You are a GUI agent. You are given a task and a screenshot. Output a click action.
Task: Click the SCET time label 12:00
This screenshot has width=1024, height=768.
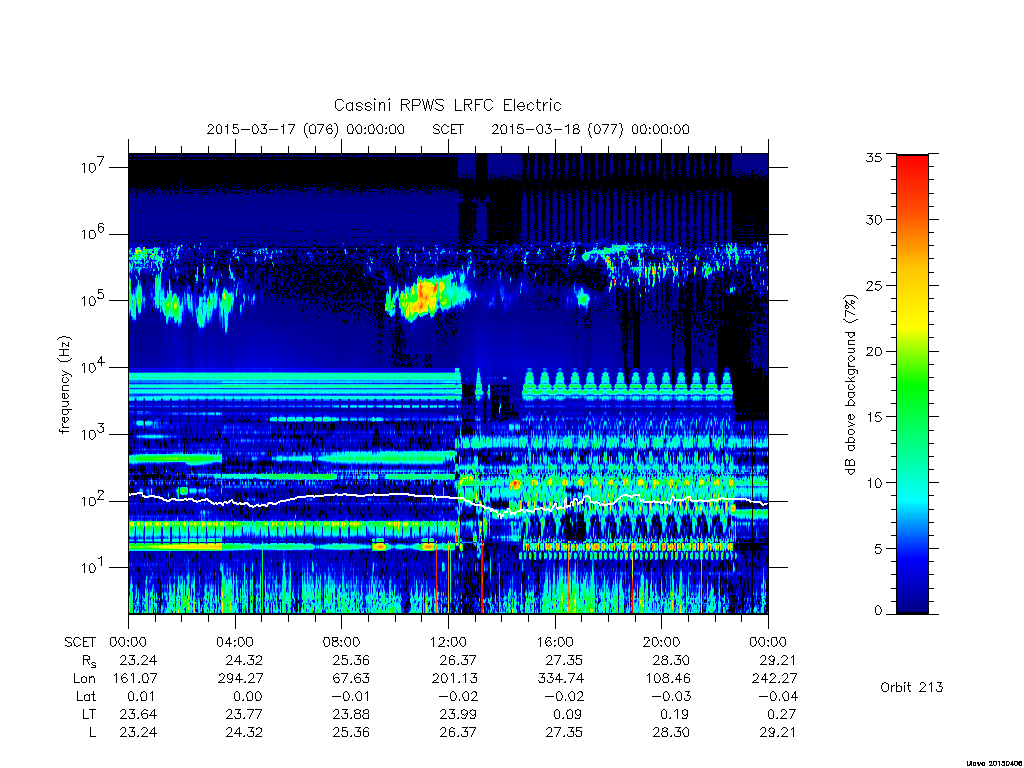click(x=448, y=642)
